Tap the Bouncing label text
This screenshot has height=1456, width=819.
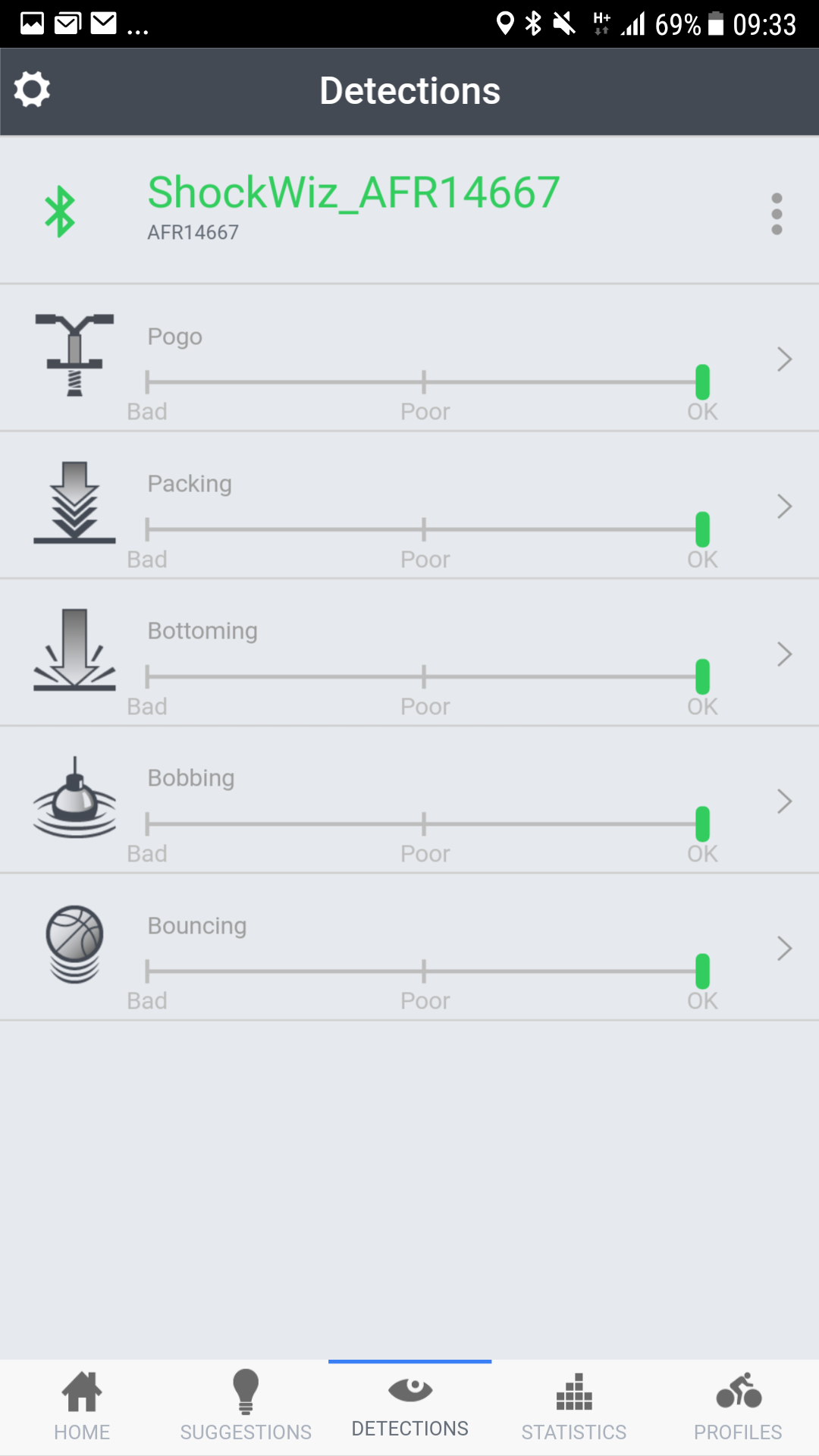click(x=197, y=926)
